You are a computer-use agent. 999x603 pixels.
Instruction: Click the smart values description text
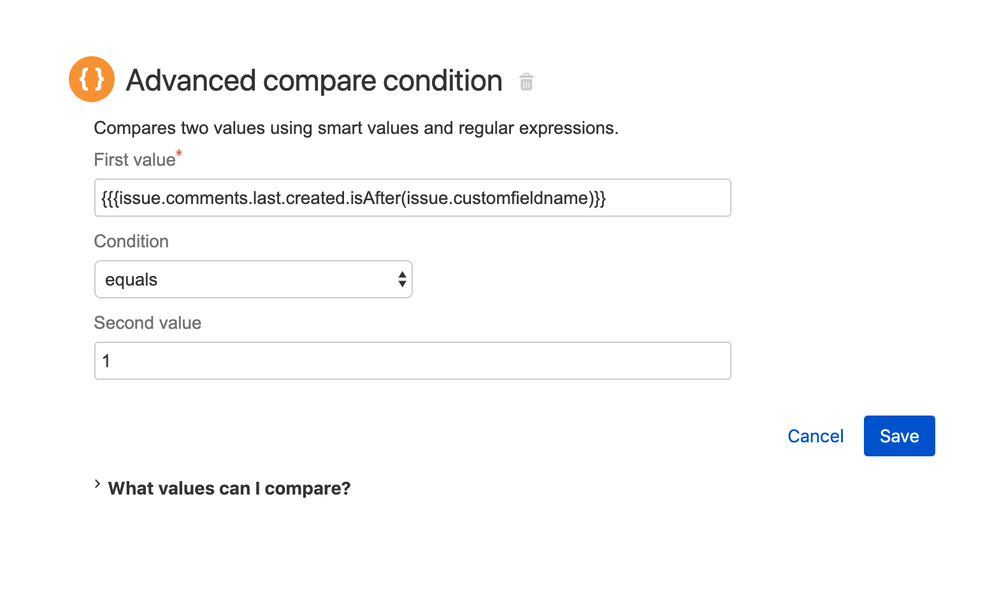point(356,128)
